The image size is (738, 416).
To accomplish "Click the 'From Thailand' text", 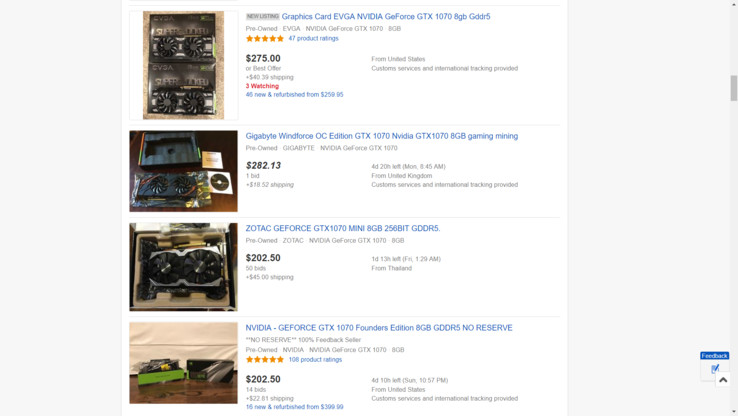I will coord(392,268).
